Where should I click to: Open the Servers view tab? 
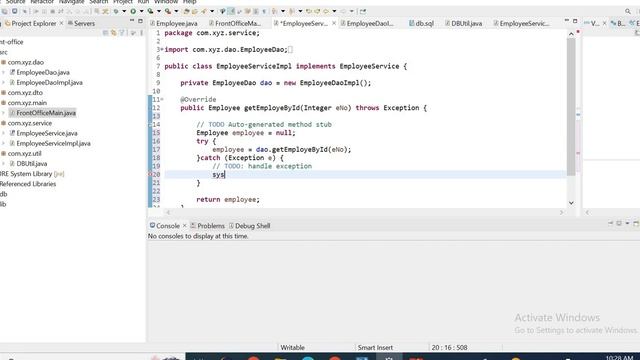click(81, 23)
